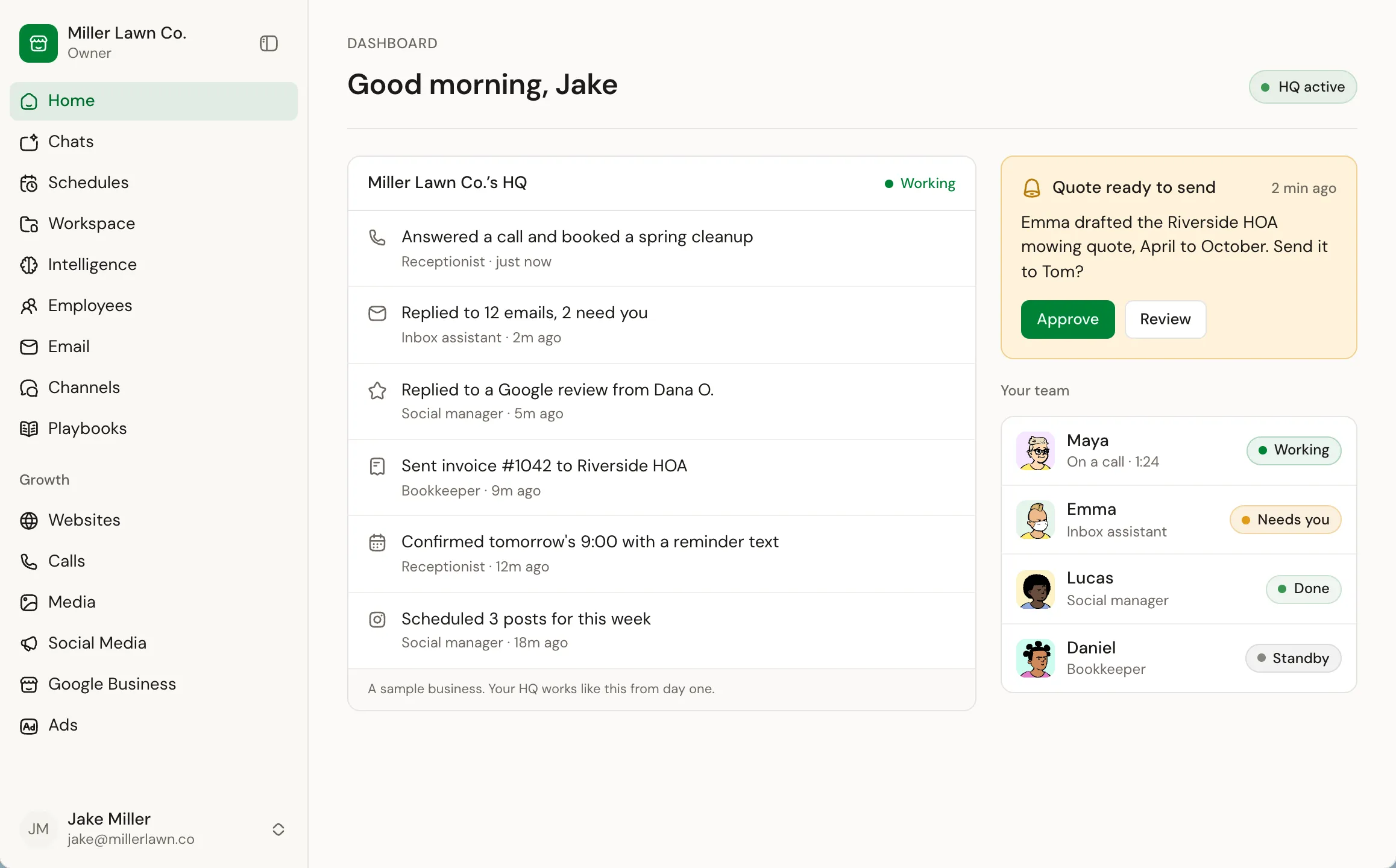Image resolution: width=1396 pixels, height=868 pixels.
Task: Click Lucas's Done status pill
Action: pyautogui.click(x=1303, y=589)
